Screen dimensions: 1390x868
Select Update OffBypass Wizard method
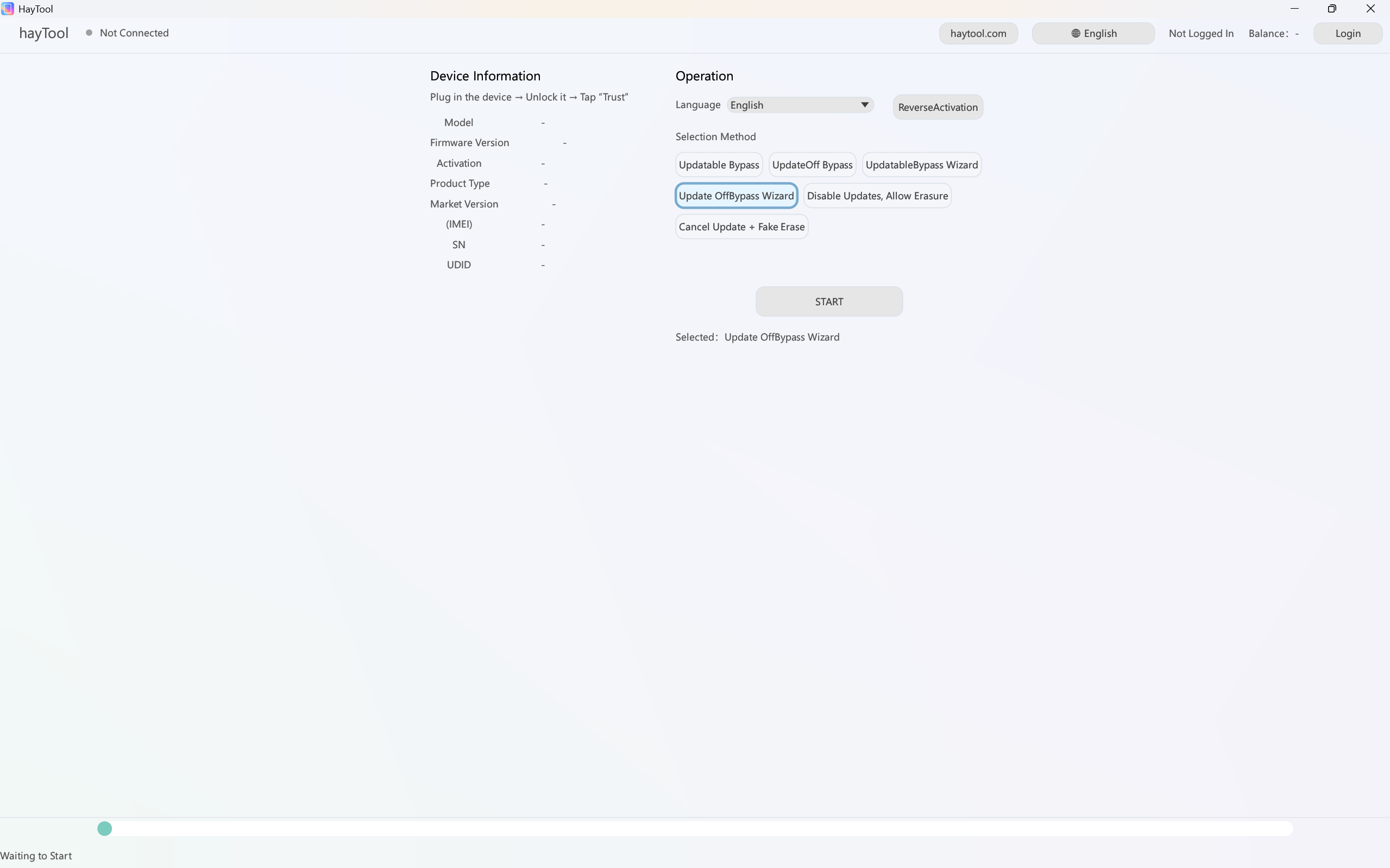(x=736, y=195)
